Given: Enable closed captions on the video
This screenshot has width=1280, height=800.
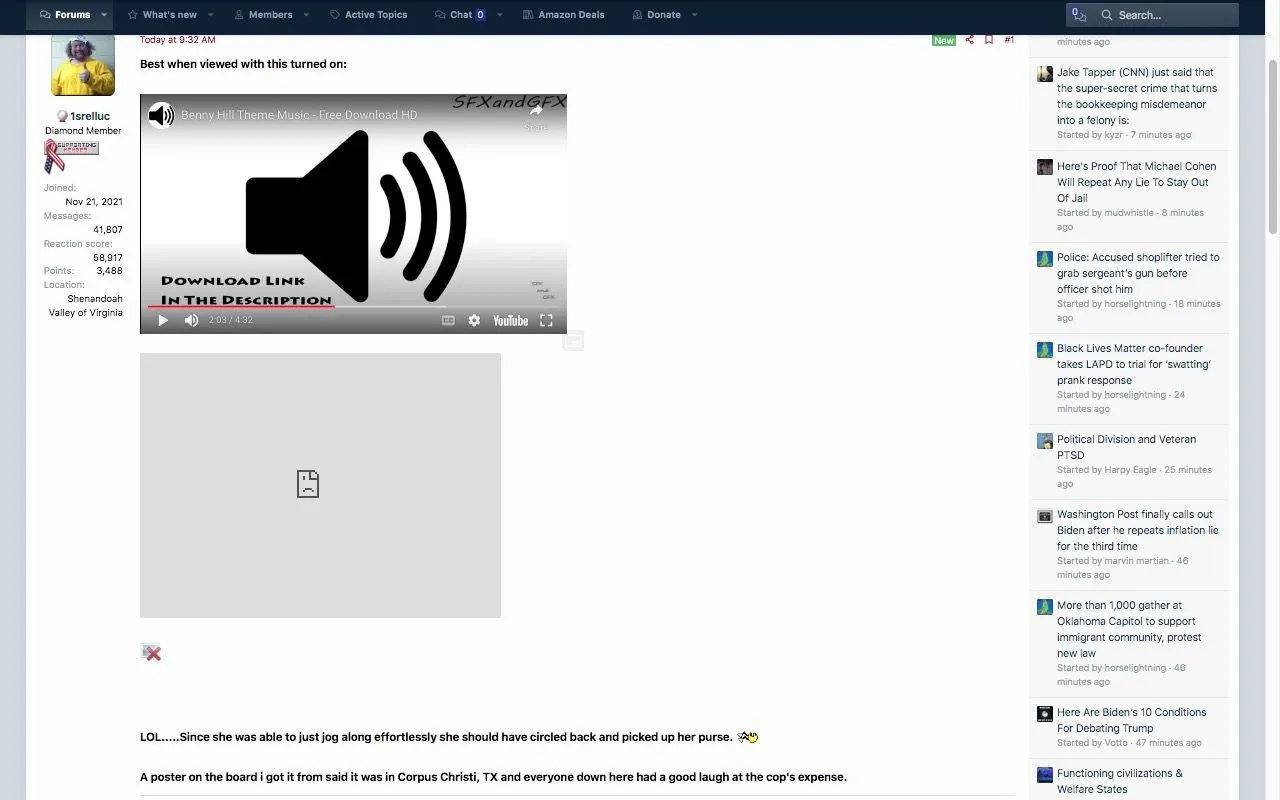Looking at the screenshot, I should 448,320.
